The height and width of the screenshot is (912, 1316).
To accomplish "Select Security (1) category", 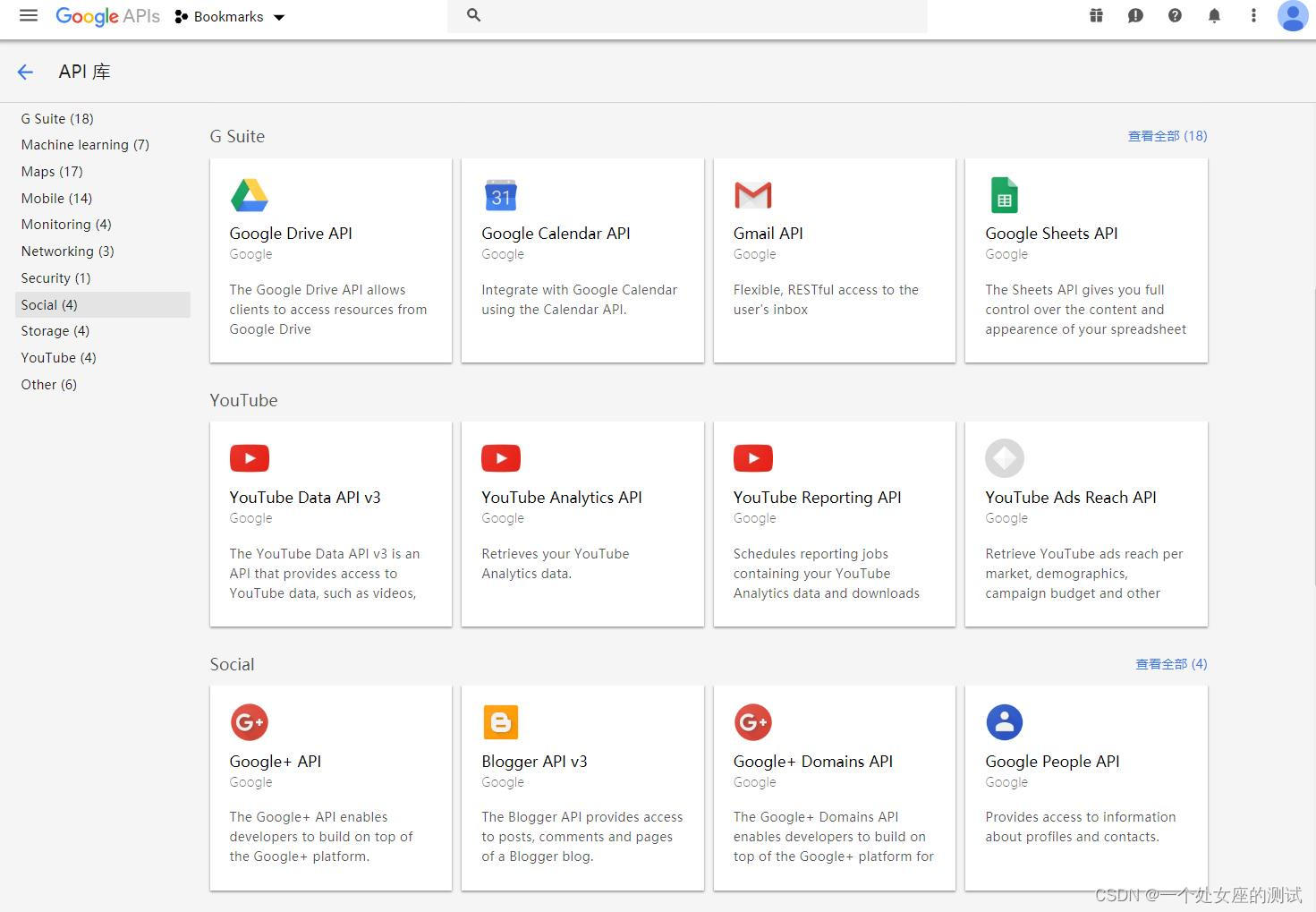I will tap(55, 278).
